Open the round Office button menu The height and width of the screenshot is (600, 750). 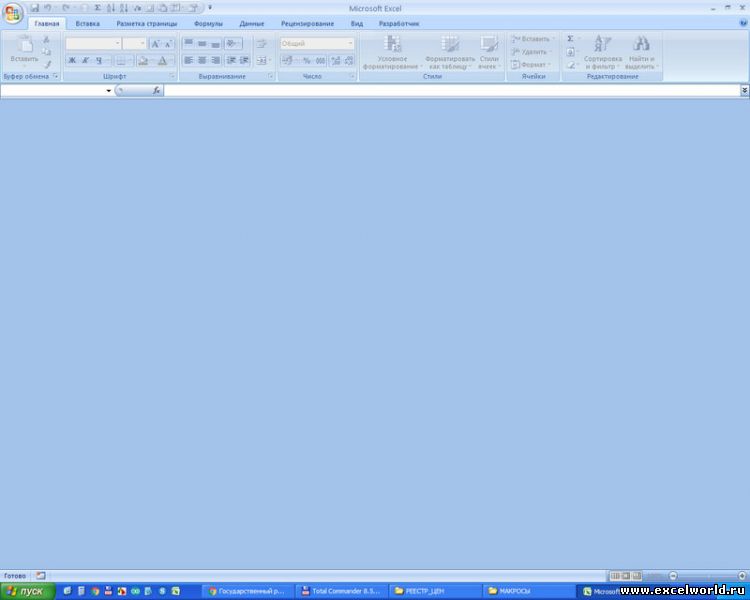click(13, 12)
